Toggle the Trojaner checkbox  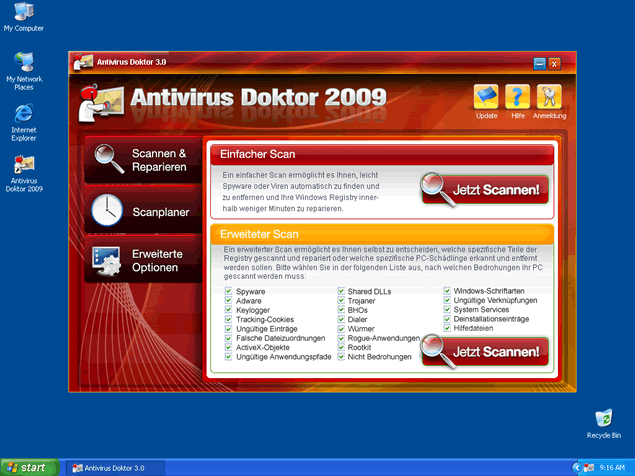coord(341,301)
